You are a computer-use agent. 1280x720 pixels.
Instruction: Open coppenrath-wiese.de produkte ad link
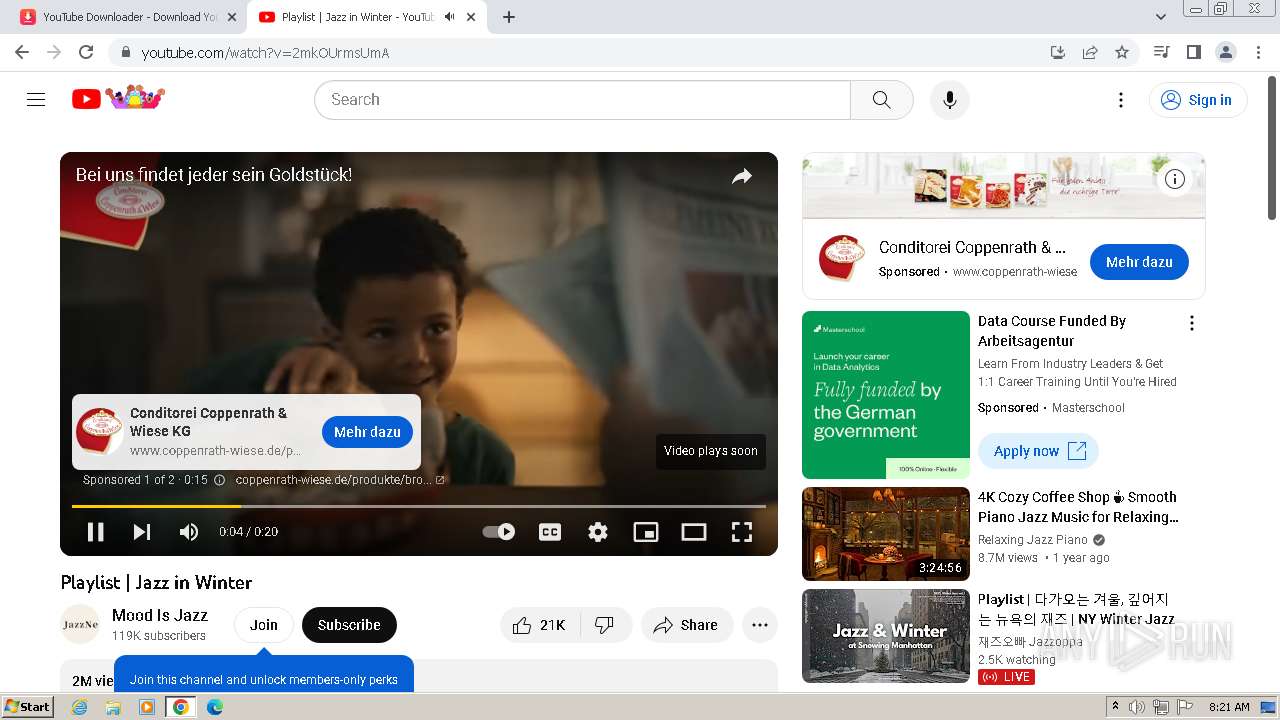(x=339, y=480)
